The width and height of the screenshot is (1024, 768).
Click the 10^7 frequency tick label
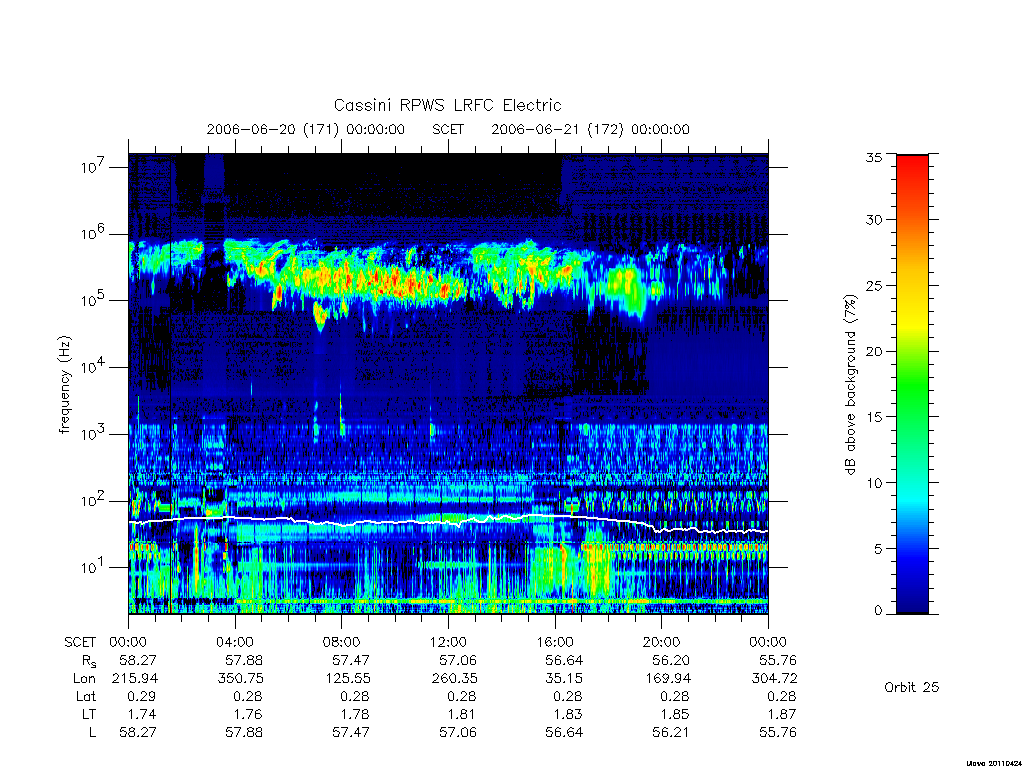click(93, 166)
